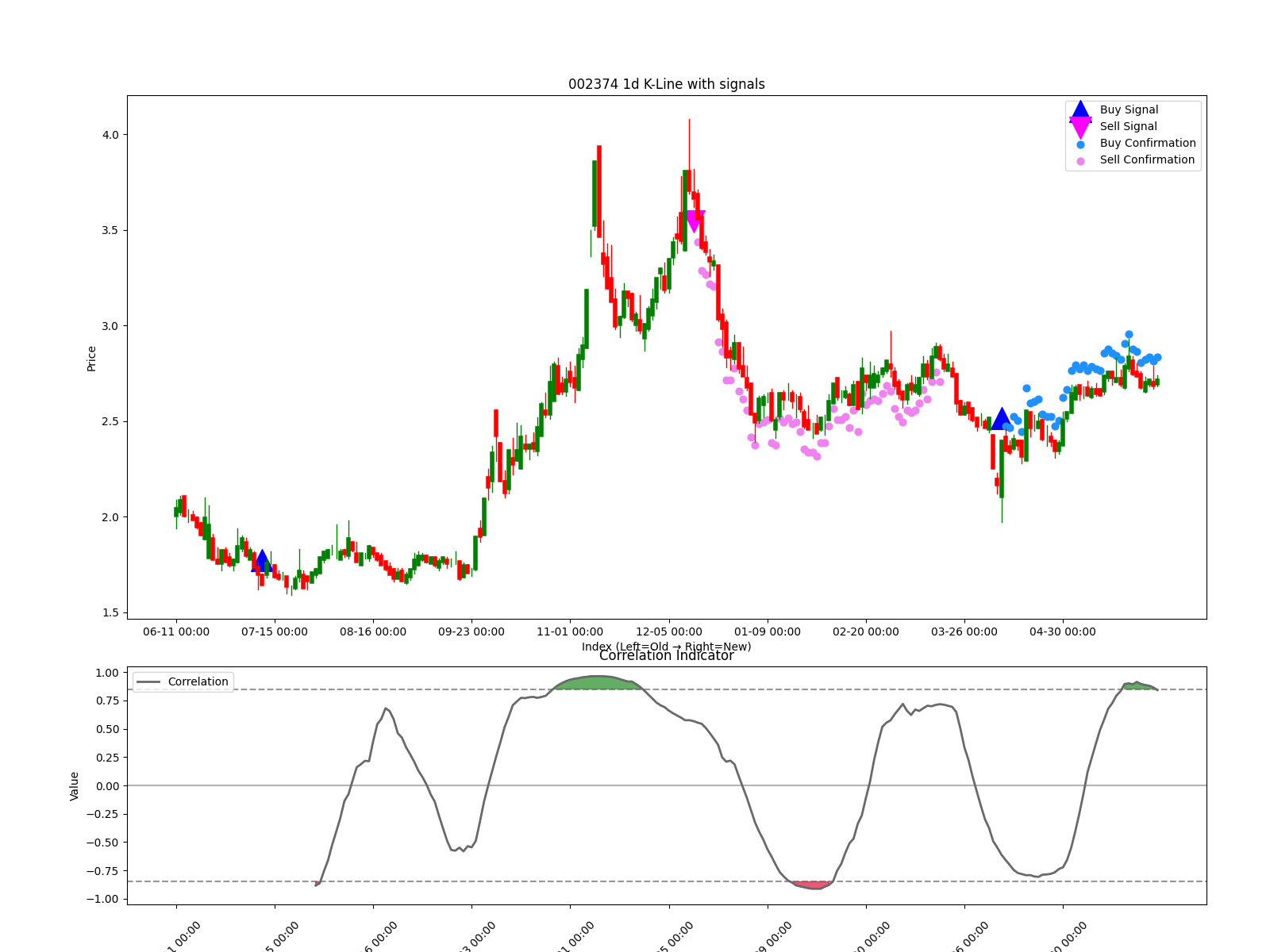
Task: Click the −1.00 correlation tick label
Action: click(103, 899)
